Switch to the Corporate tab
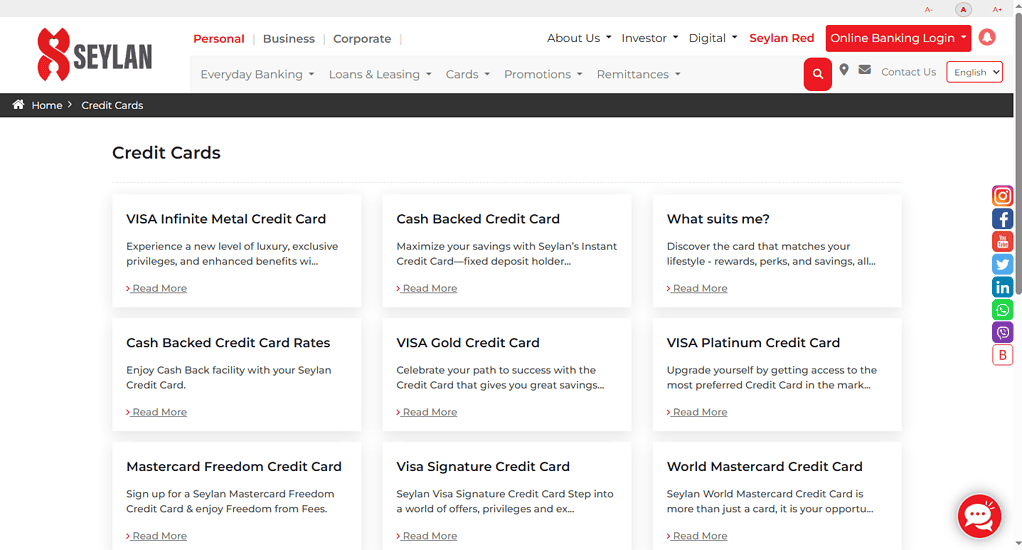Viewport: 1022px width, 550px height. coord(362,38)
